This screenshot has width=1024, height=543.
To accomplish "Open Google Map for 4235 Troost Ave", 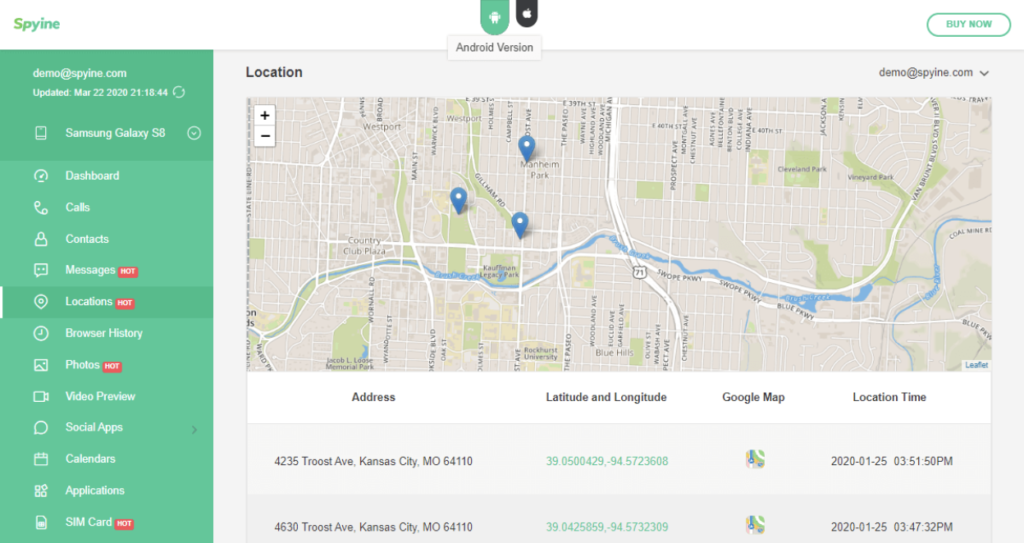I will pyautogui.click(x=755, y=459).
